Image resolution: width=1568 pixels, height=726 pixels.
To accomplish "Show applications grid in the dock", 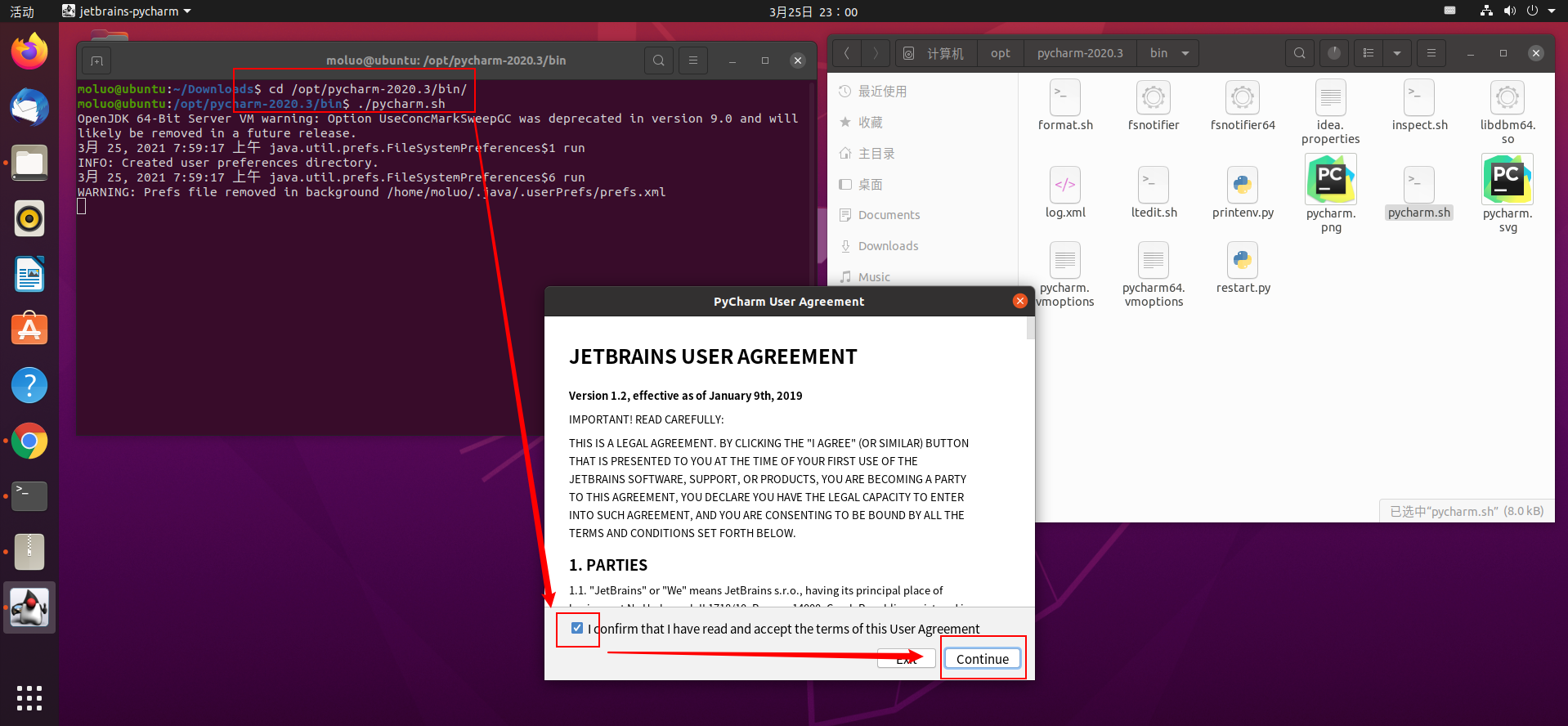I will 29,698.
